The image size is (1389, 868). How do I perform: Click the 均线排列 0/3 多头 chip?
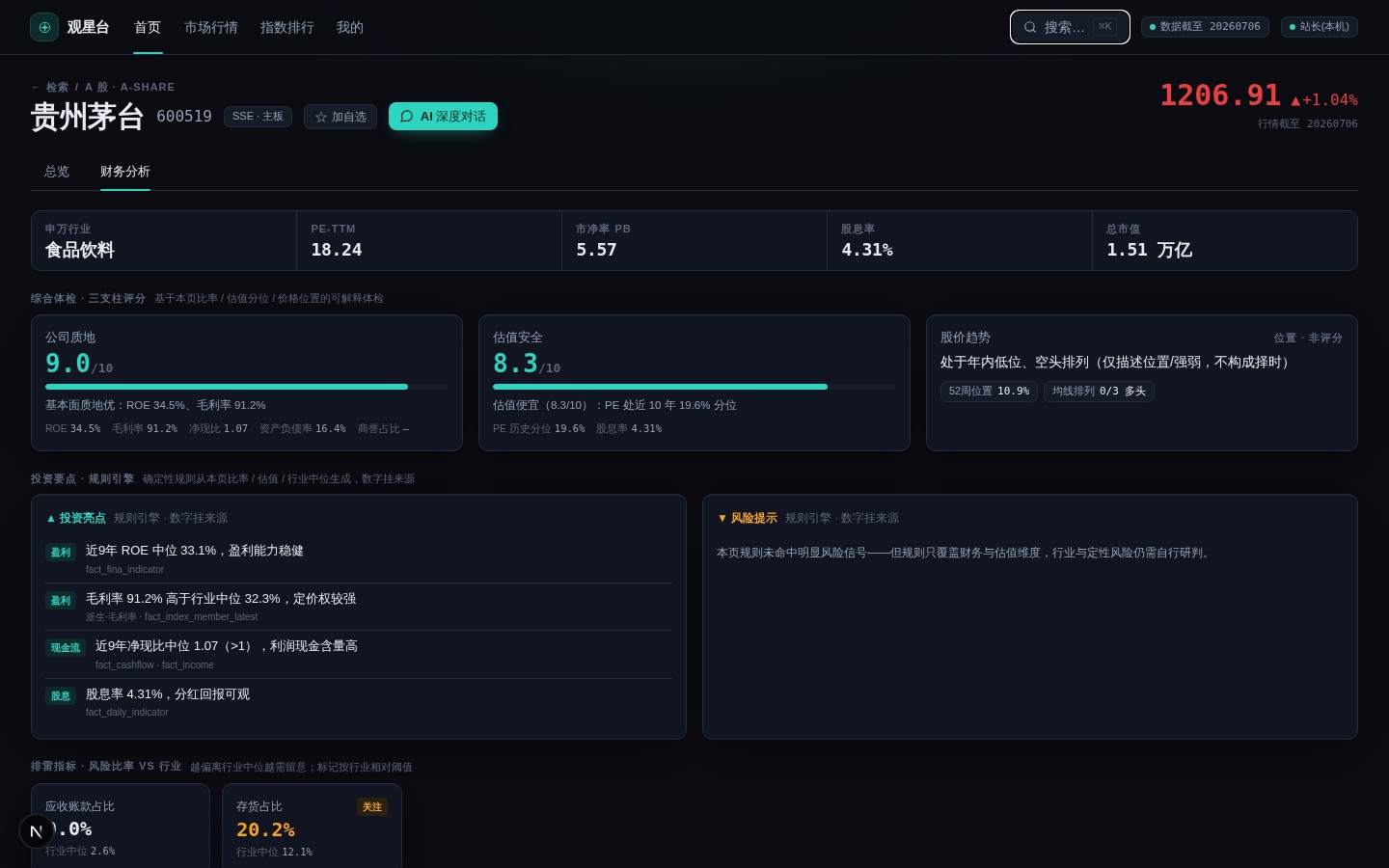point(1099,391)
